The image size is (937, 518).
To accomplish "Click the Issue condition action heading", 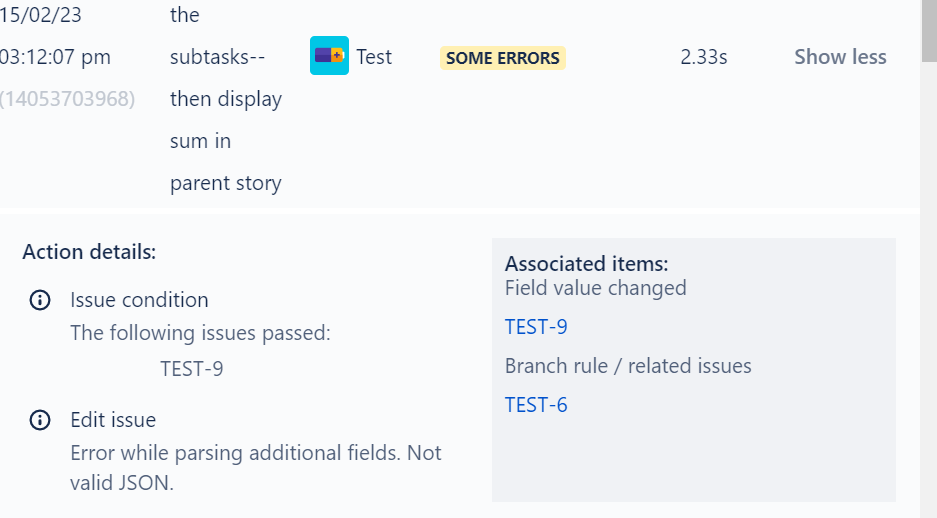I will coord(139,300).
